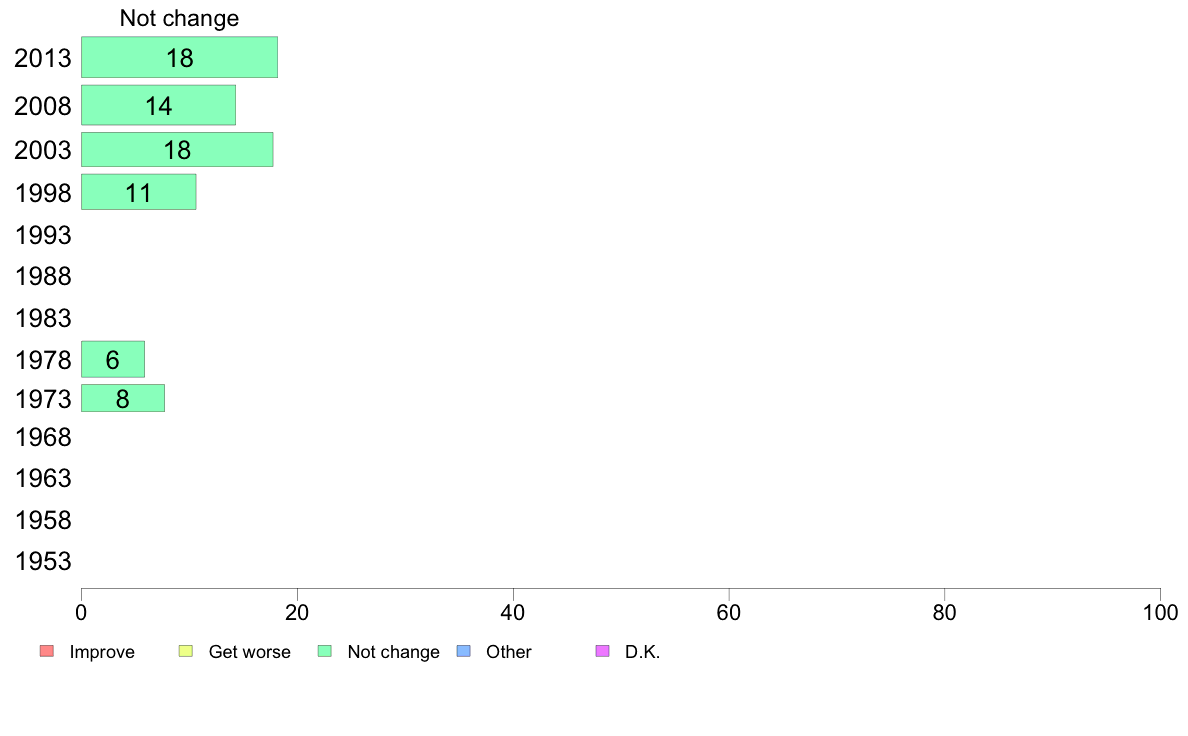
Task: Click the Improve legend text
Action: pyautogui.click(x=102, y=652)
